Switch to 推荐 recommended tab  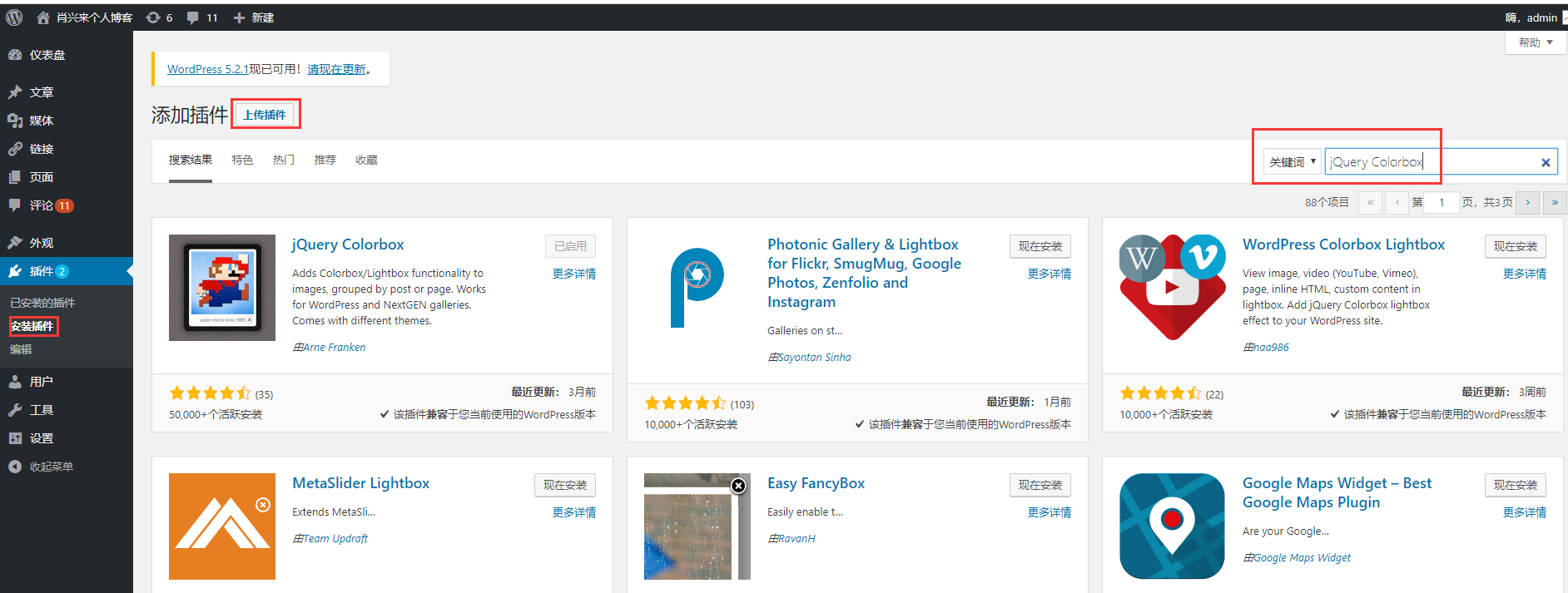coord(325,160)
